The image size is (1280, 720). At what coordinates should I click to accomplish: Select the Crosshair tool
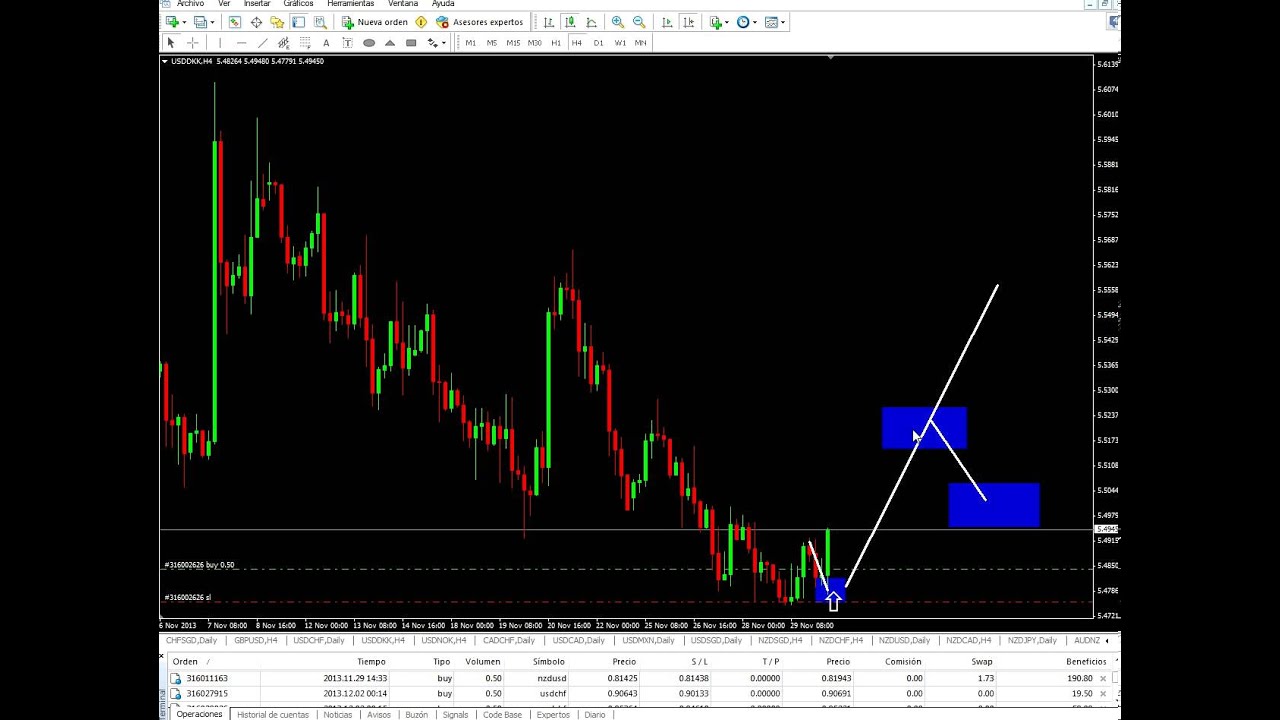click(193, 43)
